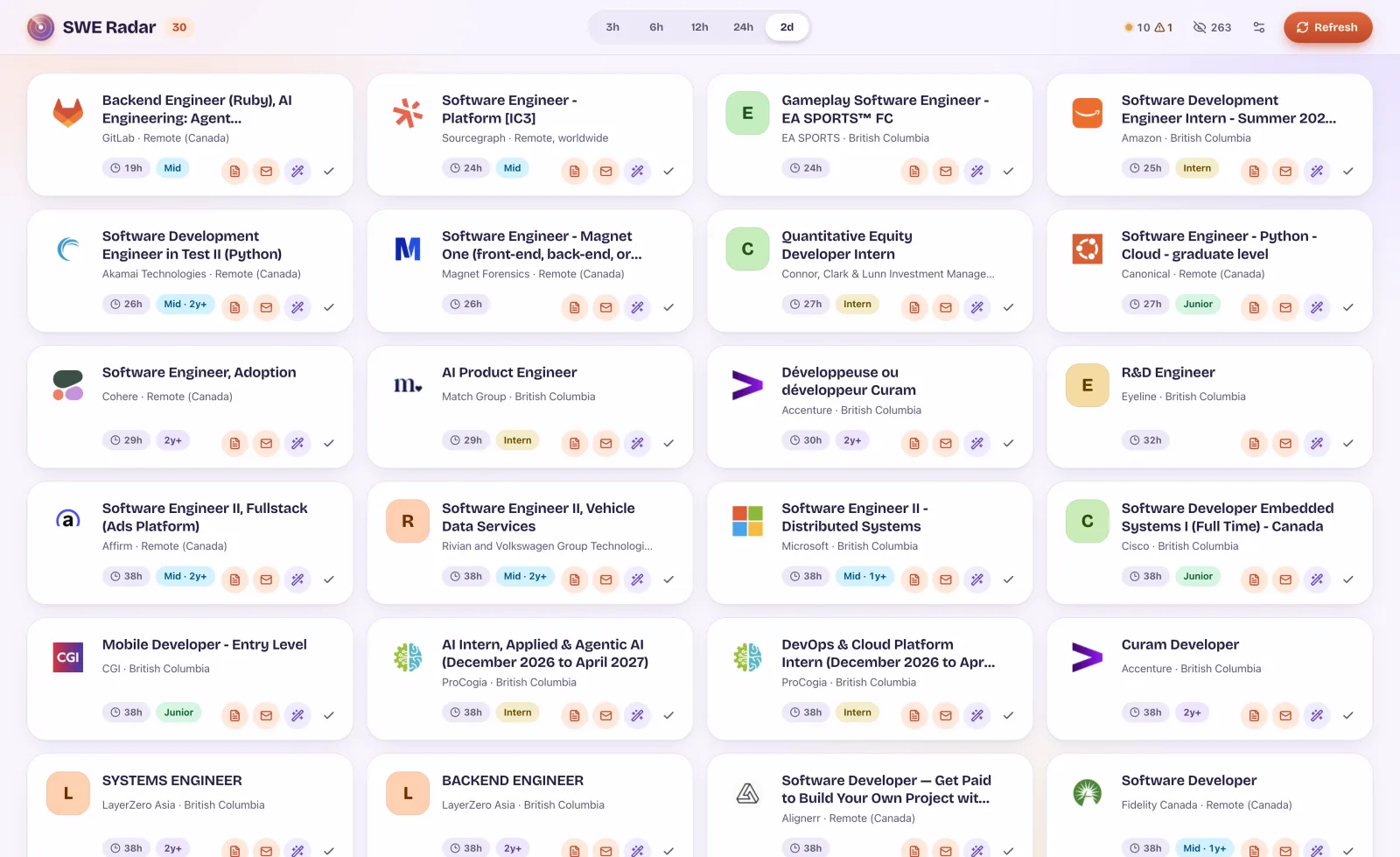The width and height of the screenshot is (1400, 857).
Task: Open document icon on GitLab Backend Engineer card
Action: [x=234, y=172]
